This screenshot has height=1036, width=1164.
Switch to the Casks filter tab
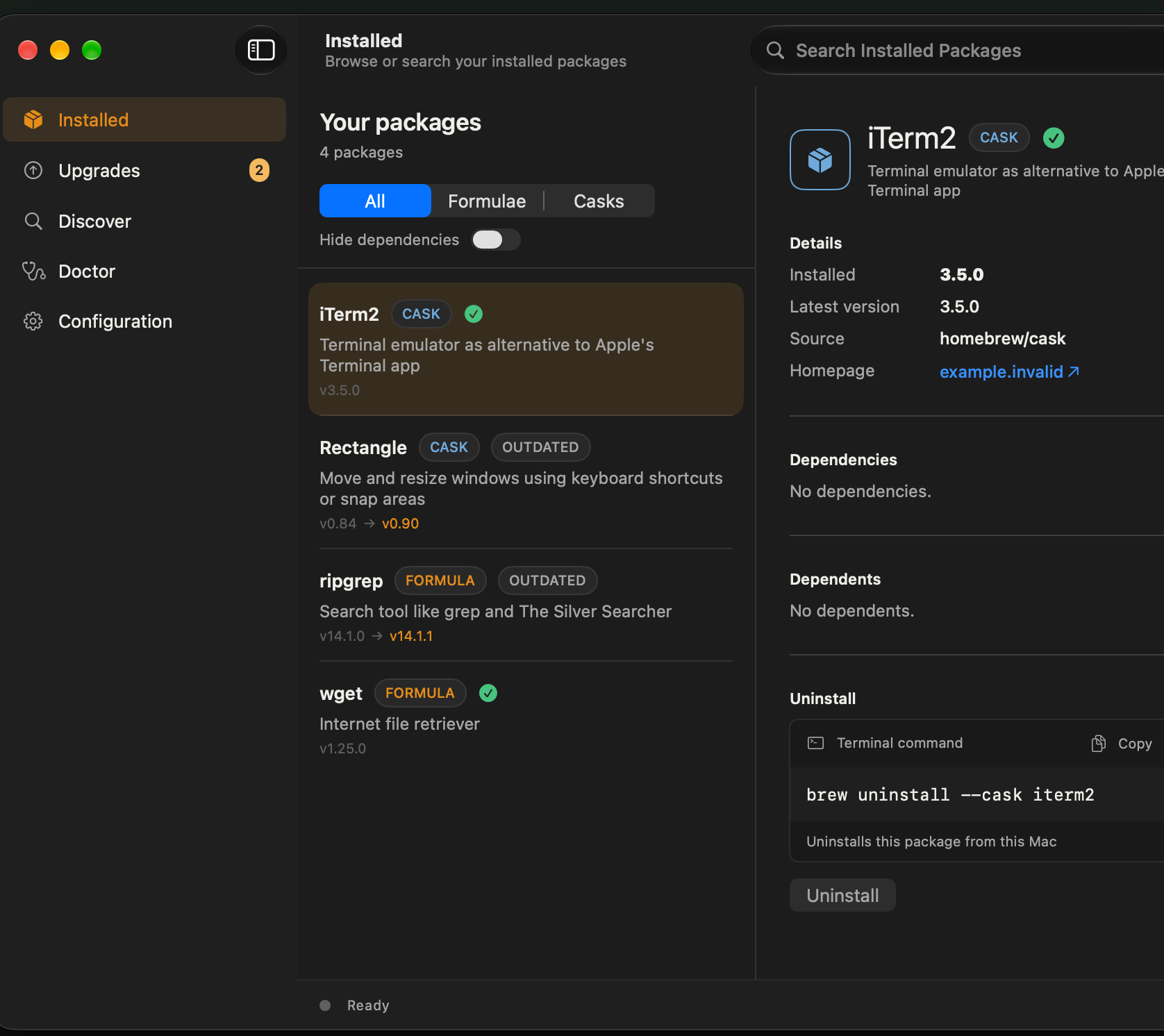599,201
